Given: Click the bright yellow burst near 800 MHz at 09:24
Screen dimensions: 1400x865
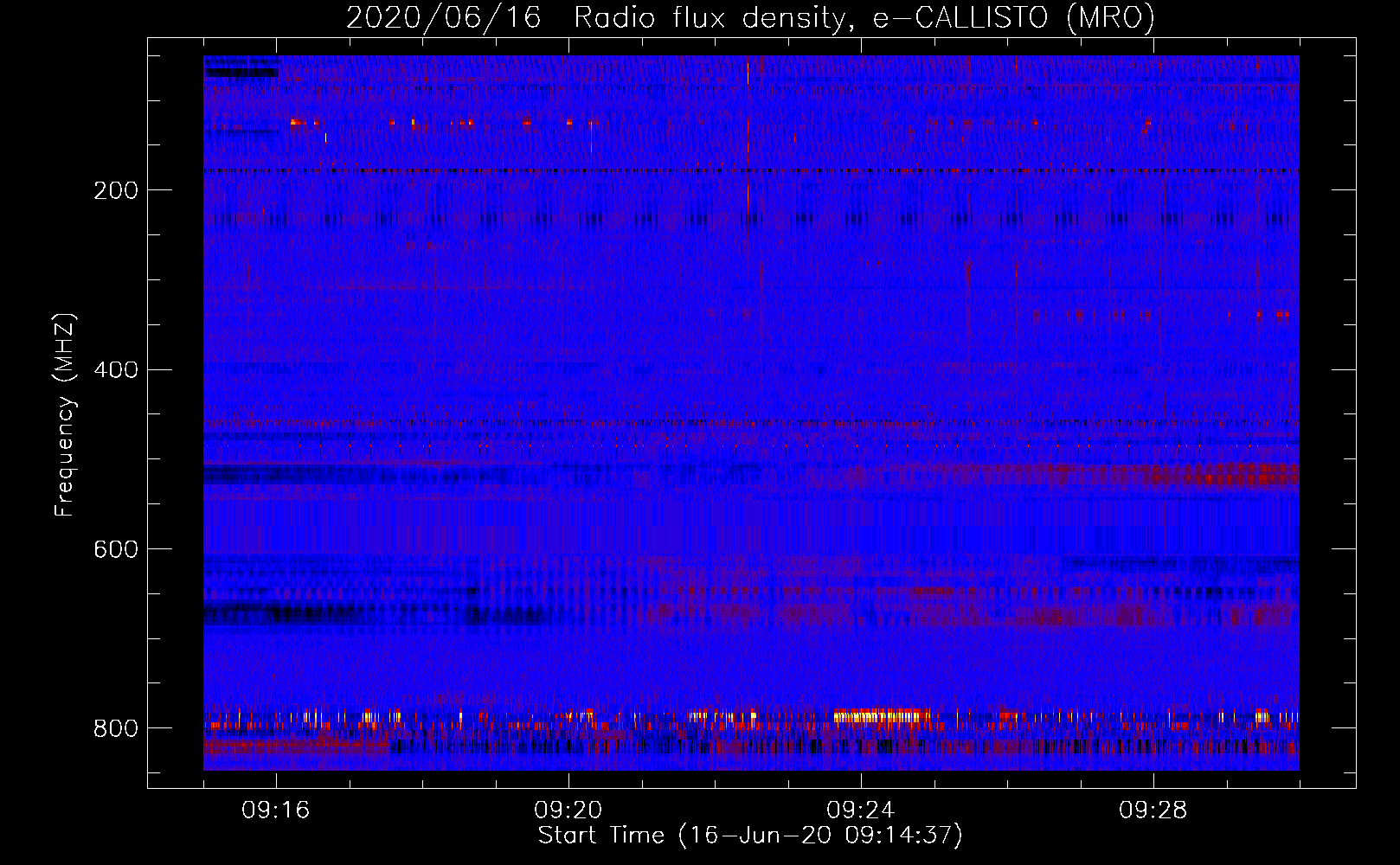Looking at the screenshot, I should (882, 716).
